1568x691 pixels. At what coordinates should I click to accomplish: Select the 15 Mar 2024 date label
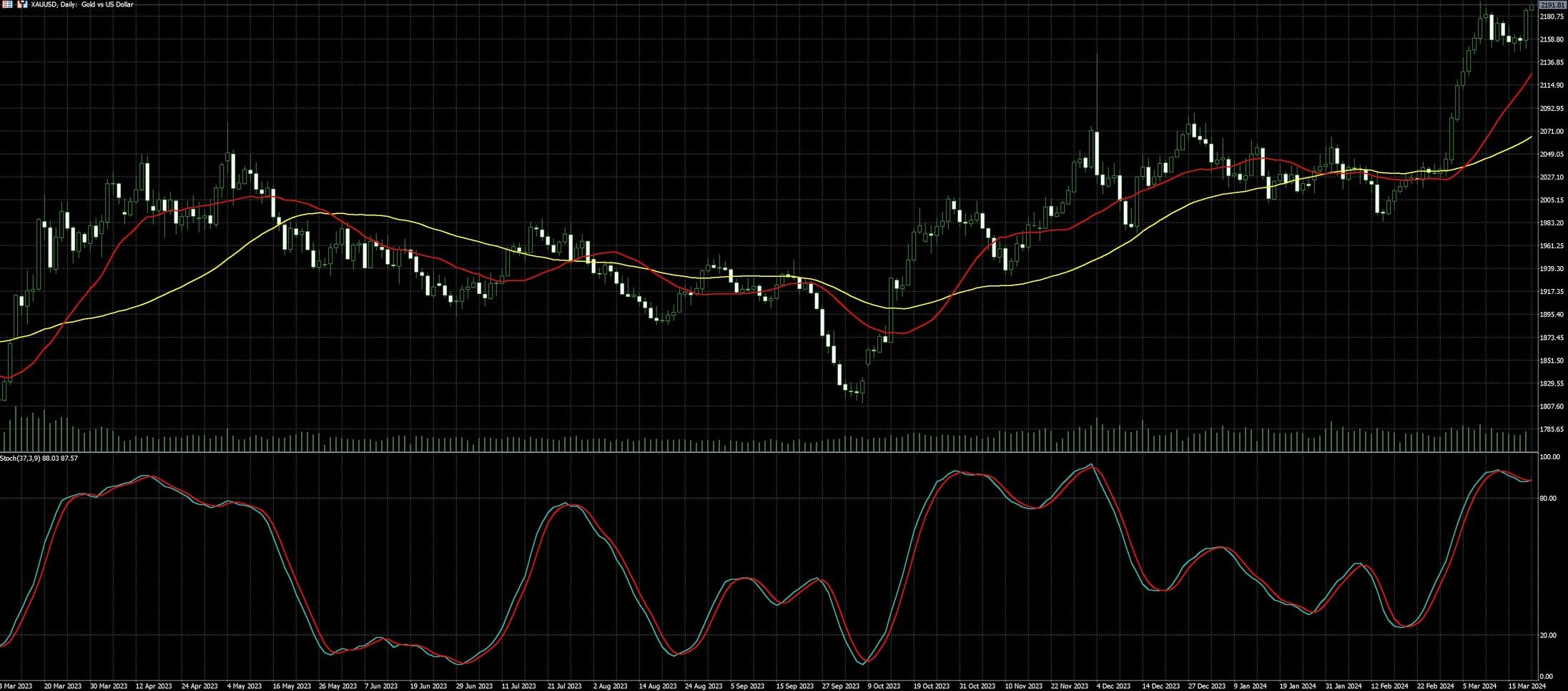tap(1525, 686)
